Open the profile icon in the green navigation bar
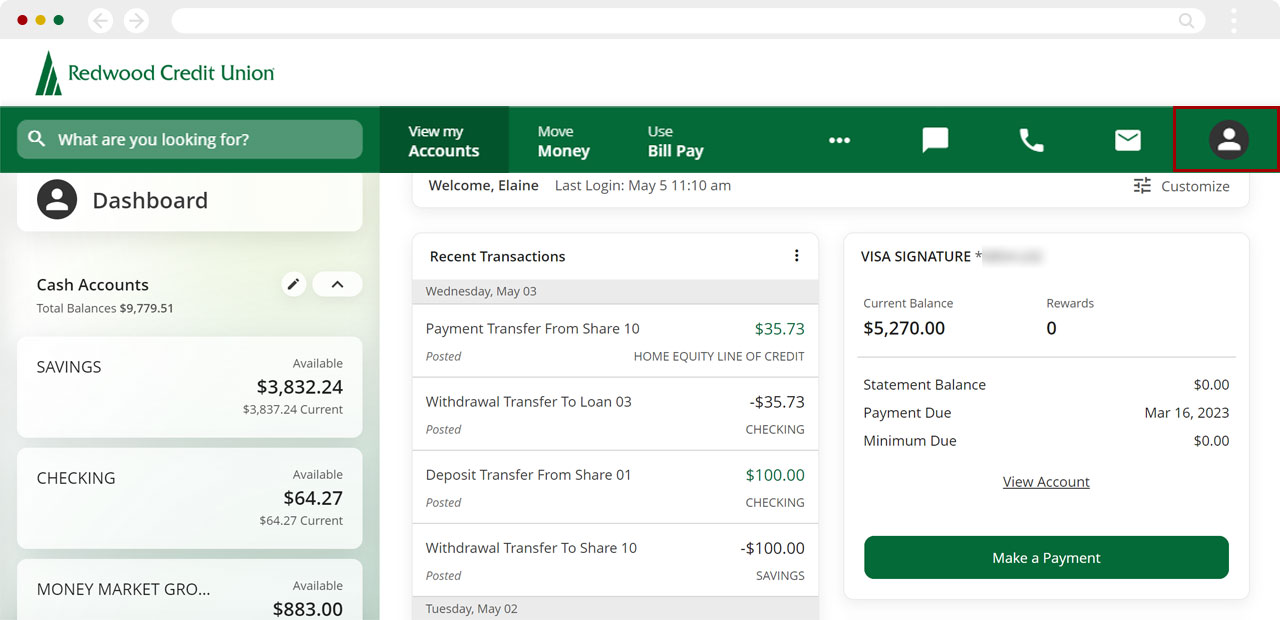The width and height of the screenshot is (1280, 620). [x=1228, y=140]
